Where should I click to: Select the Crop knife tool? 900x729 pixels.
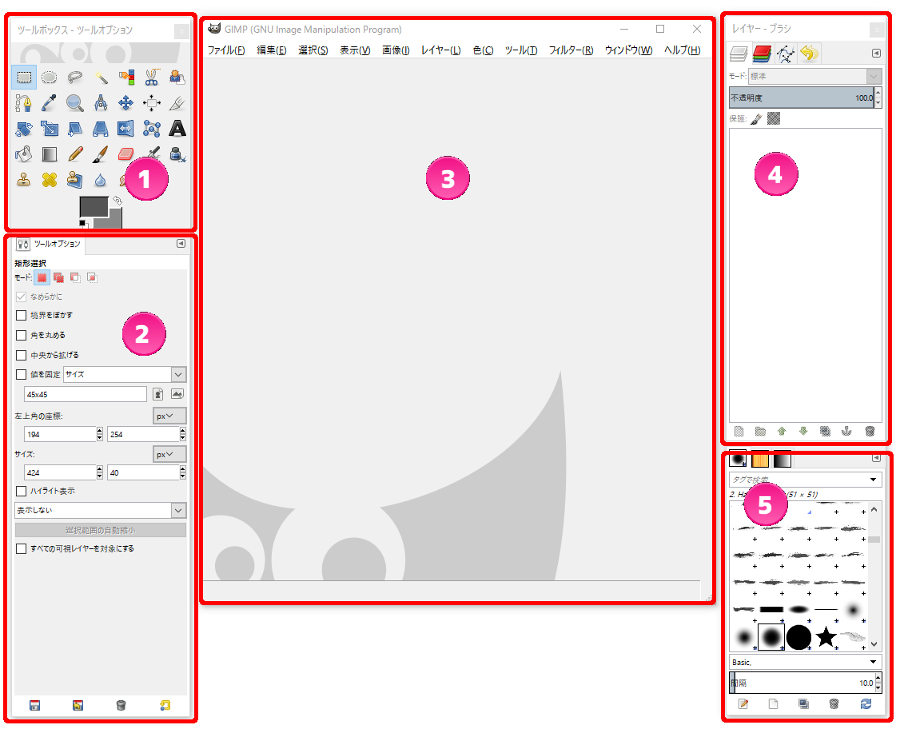click(x=177, y=103)
